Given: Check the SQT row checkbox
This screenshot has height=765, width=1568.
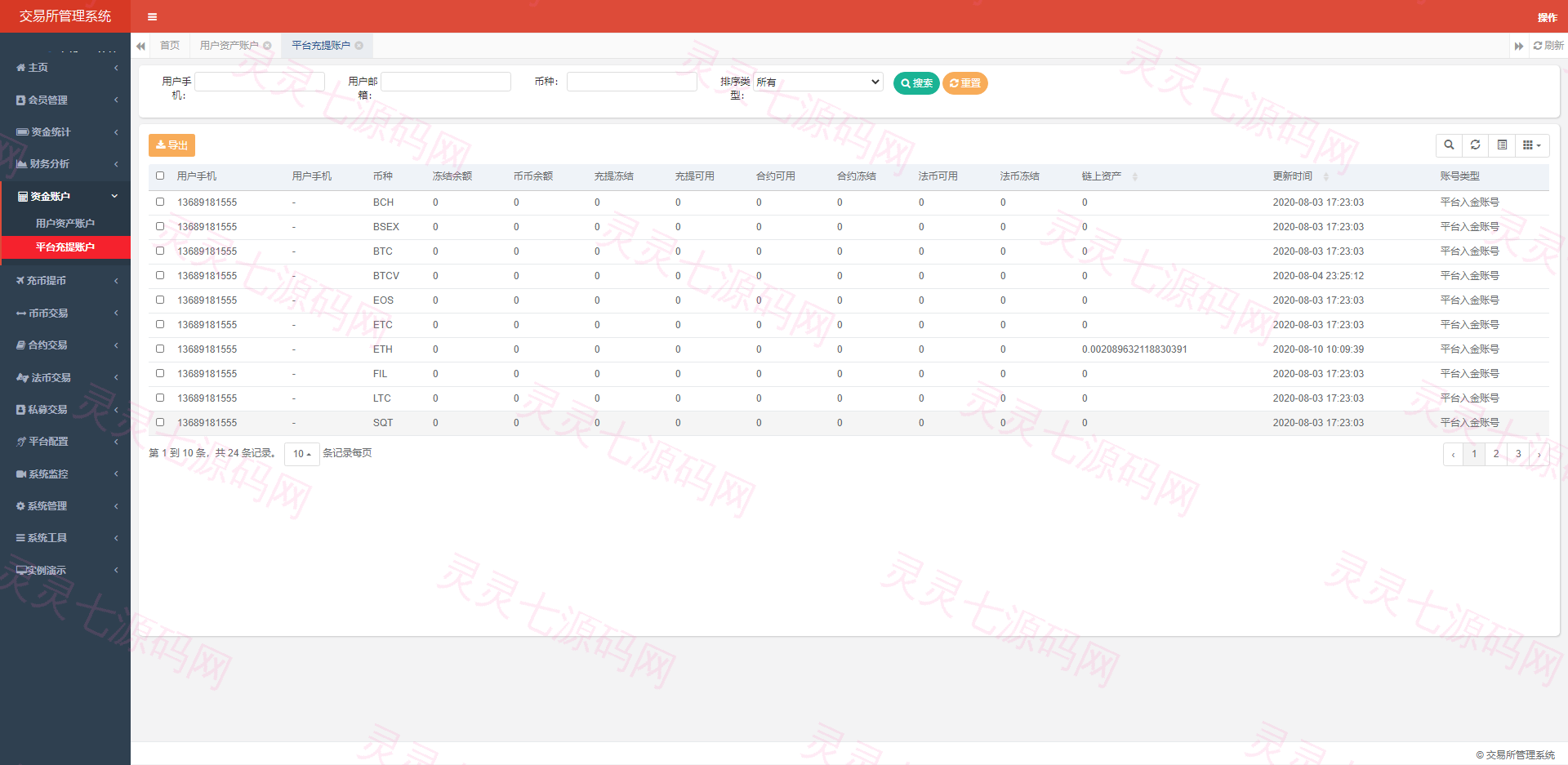Looking at the screenshot, I should pos(160,422).
